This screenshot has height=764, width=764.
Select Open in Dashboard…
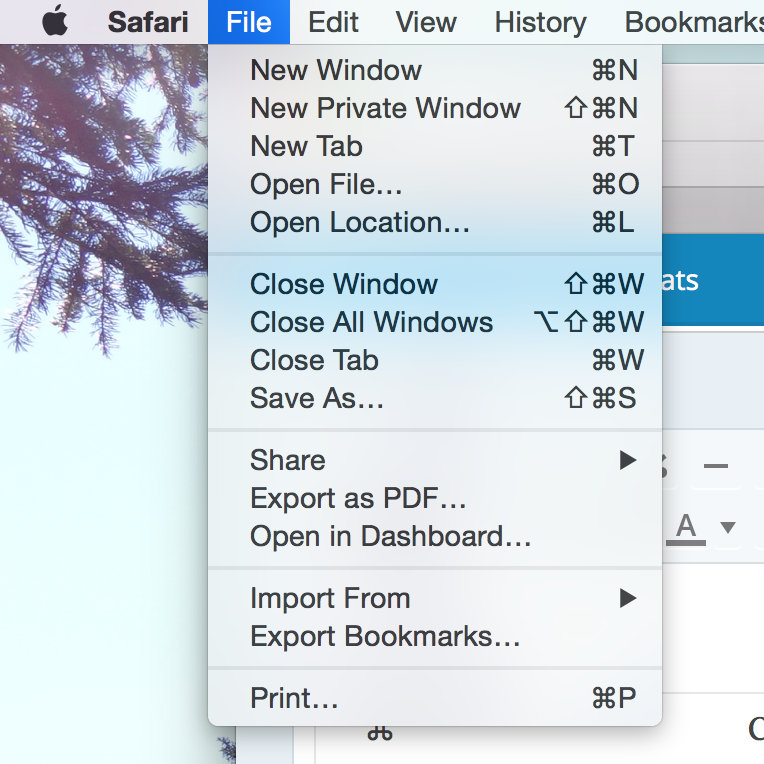[x=390, y=536]
